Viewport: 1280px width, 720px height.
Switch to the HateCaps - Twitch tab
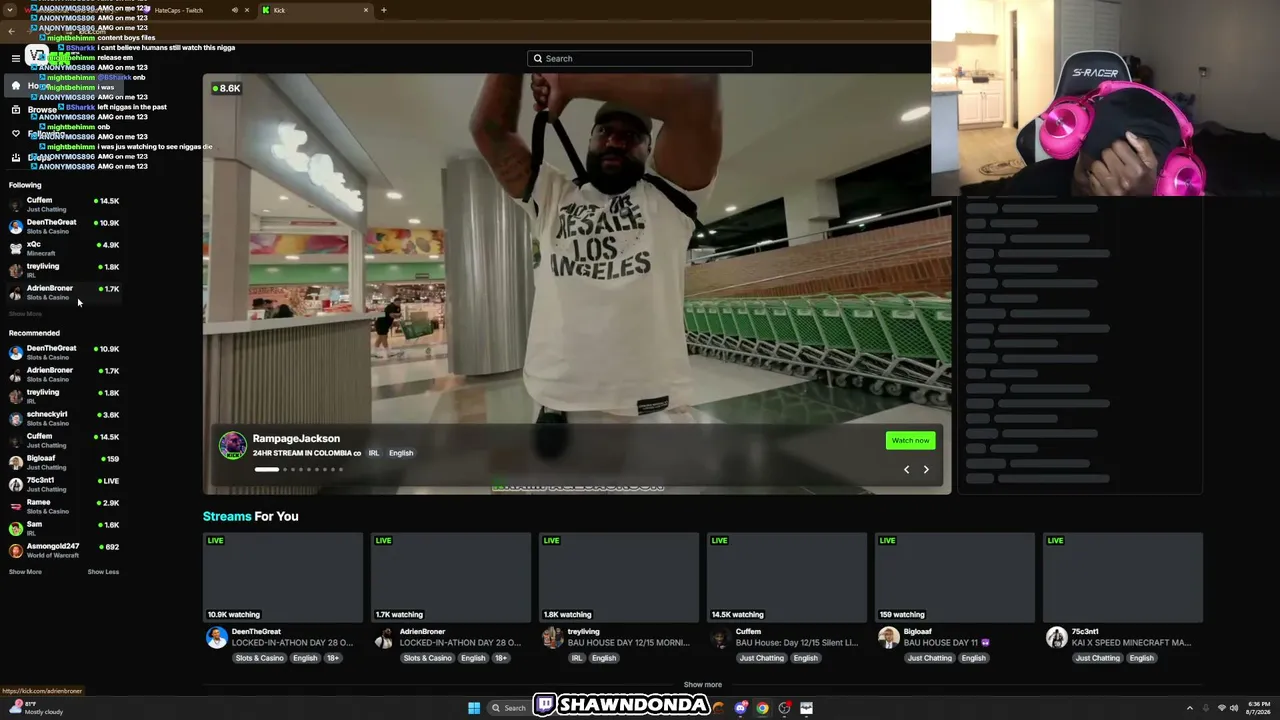point(195,10)
